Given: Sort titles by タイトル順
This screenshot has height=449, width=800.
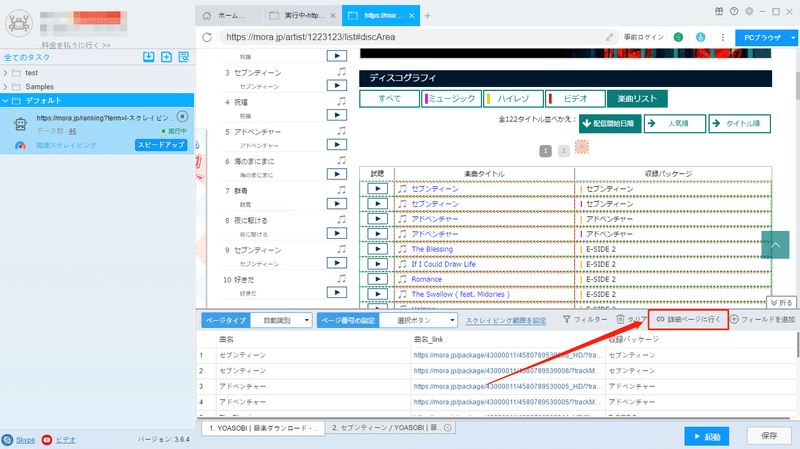Looking at the screenshot, I should click(x=739, y=123).
